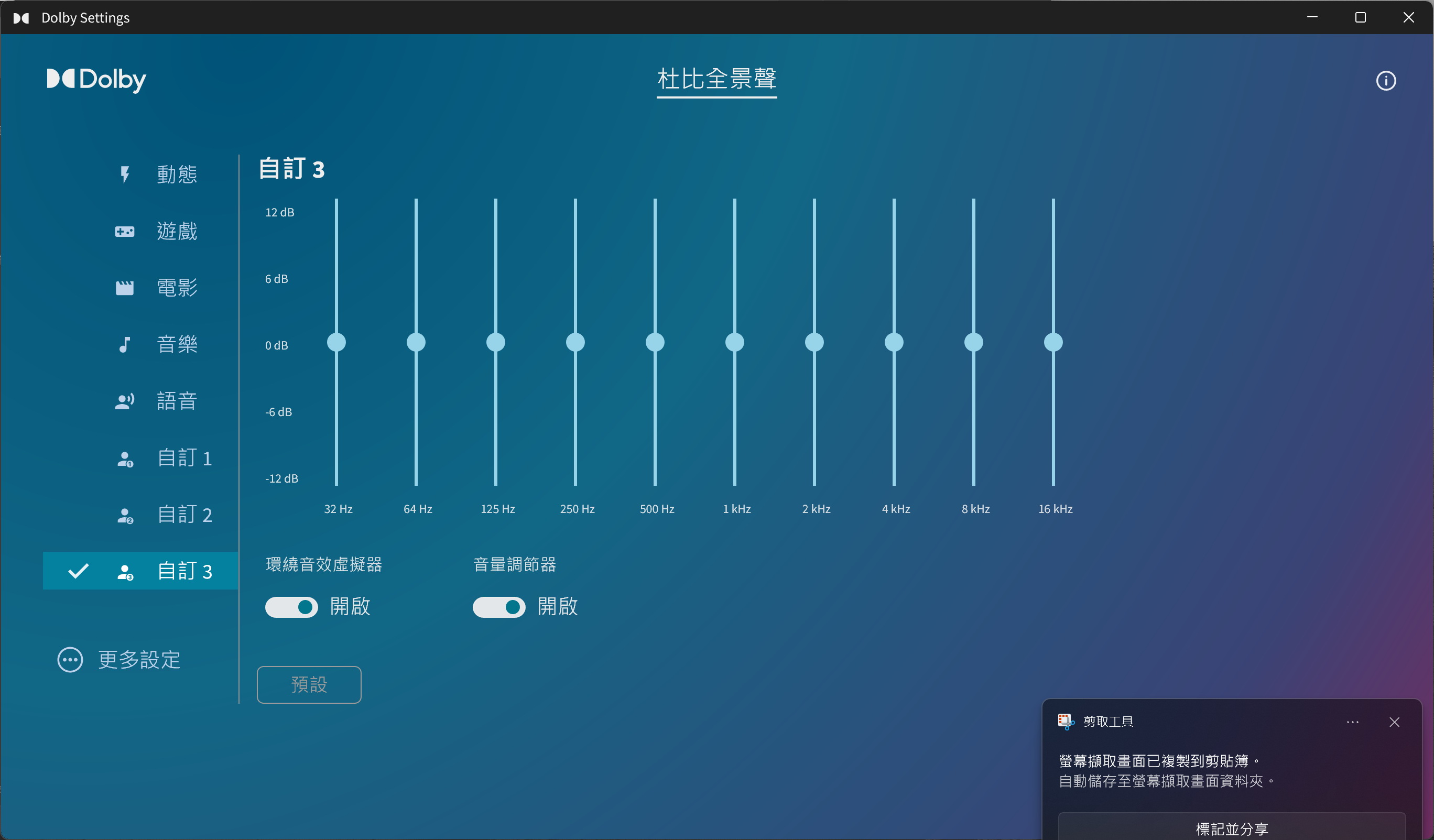The height and width of the screenshot is (840, 1434).
Task: Select the Game (遊戲) controller icon
Action: [x=125, y=231]
